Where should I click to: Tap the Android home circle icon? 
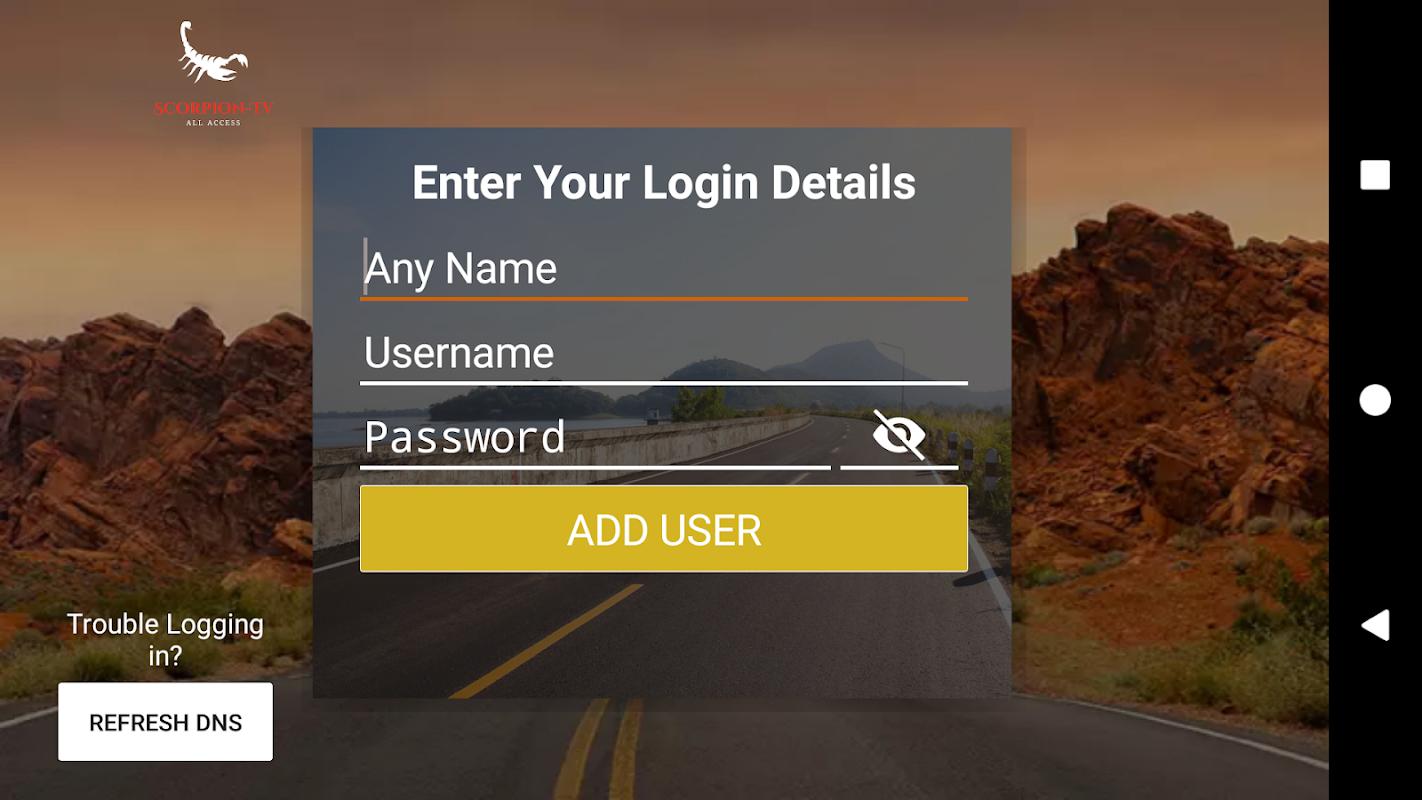(1375, 400)
